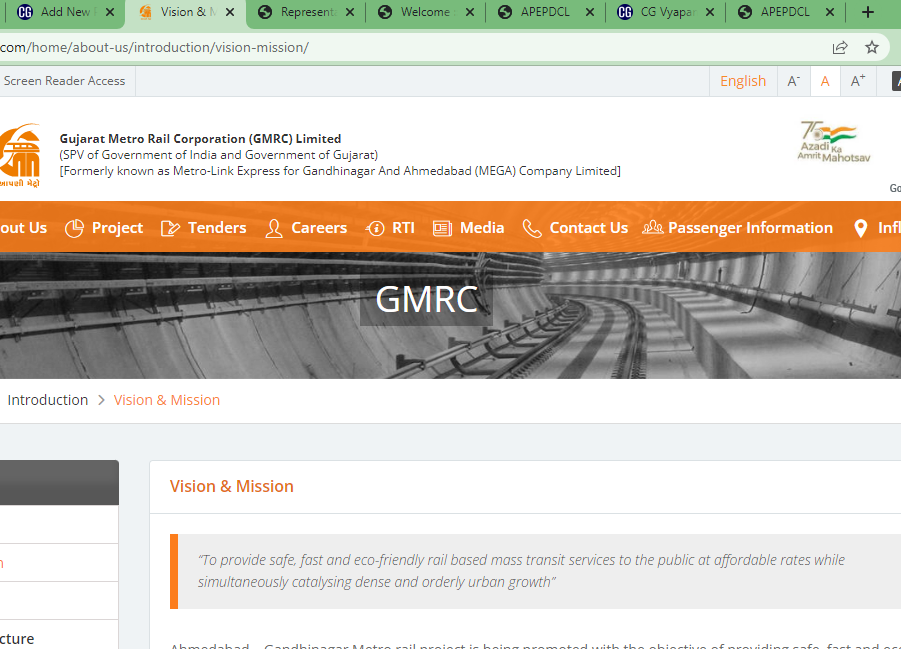Close the Add New tab

point(110,12)
